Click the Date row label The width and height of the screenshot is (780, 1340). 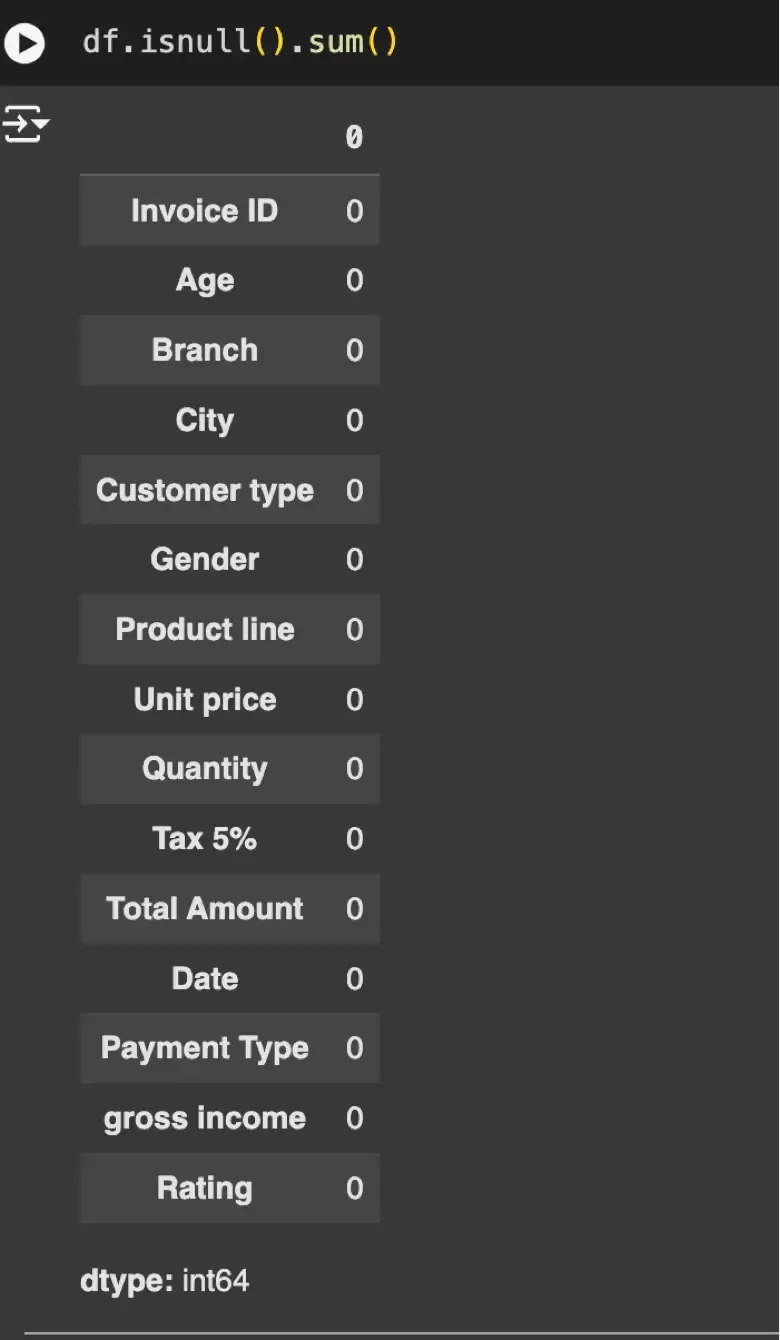point(205,978)
